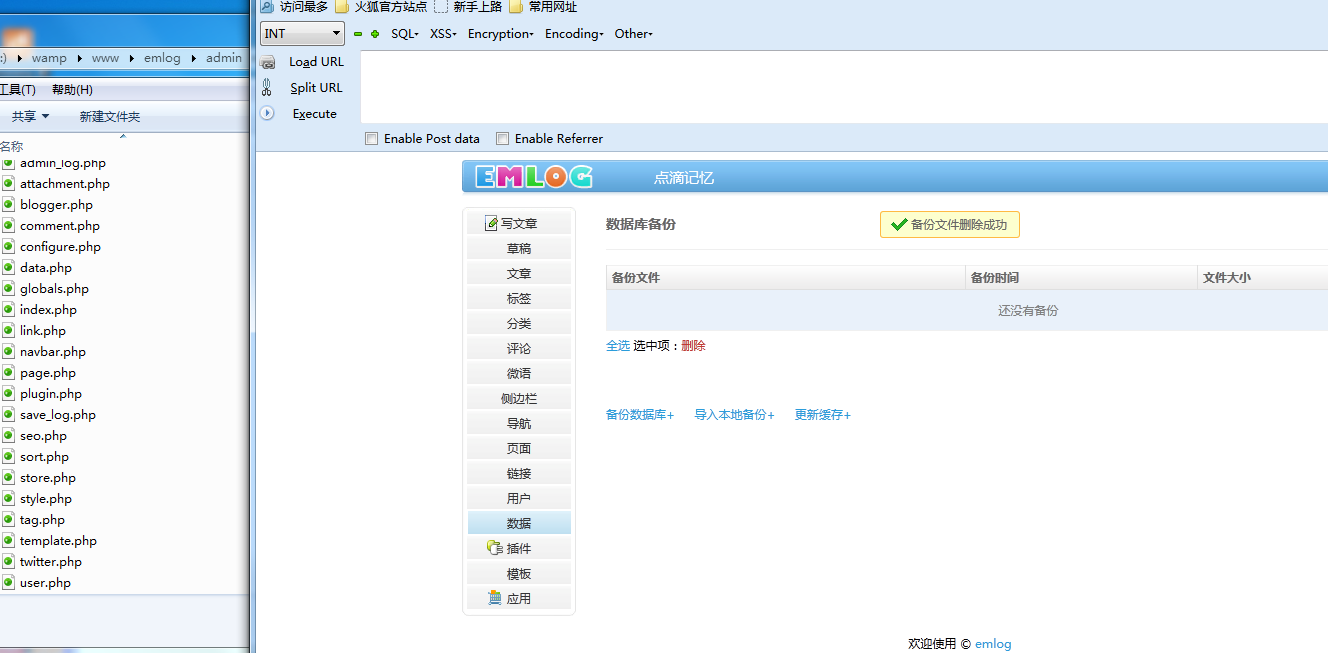The height and width of the screenshot is (653, 1328).
Task: Open the 帮助(H) menu in Explorer
Action: click(x=72, y=90)
